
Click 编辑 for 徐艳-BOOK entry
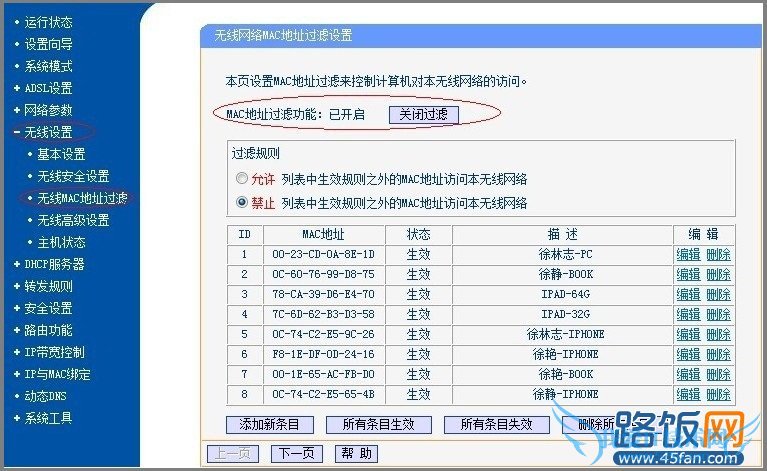[x=688, y=375]
